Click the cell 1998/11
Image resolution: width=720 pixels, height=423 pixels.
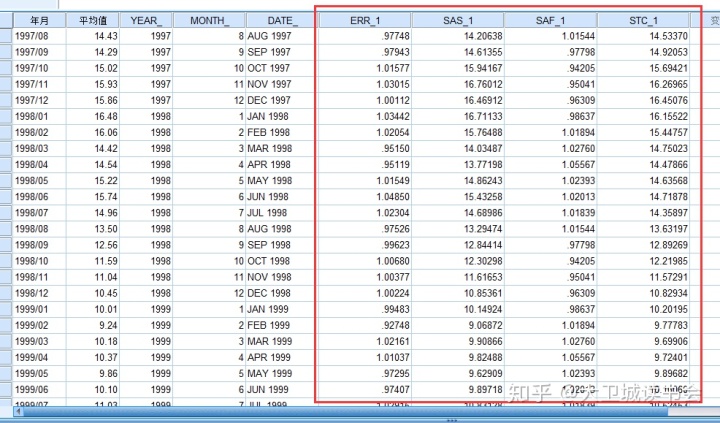click(39, 277)
